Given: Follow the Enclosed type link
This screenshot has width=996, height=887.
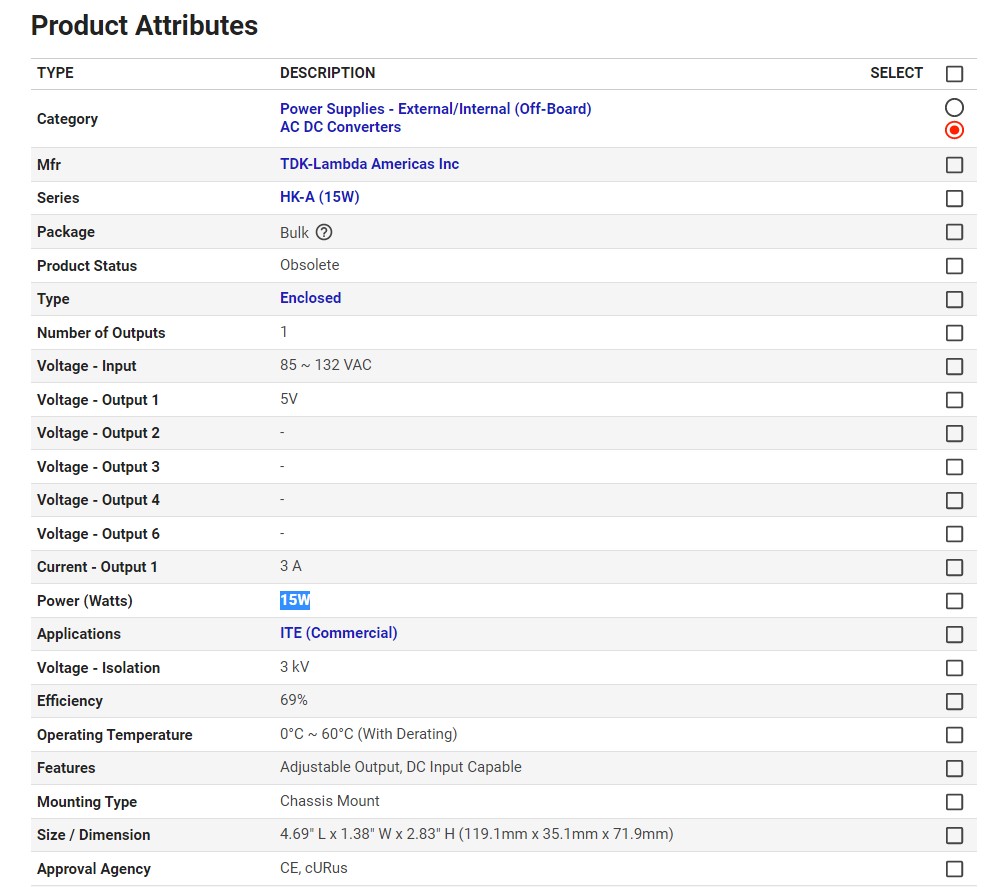Looking at the screenshot, I should coord(310,298).
